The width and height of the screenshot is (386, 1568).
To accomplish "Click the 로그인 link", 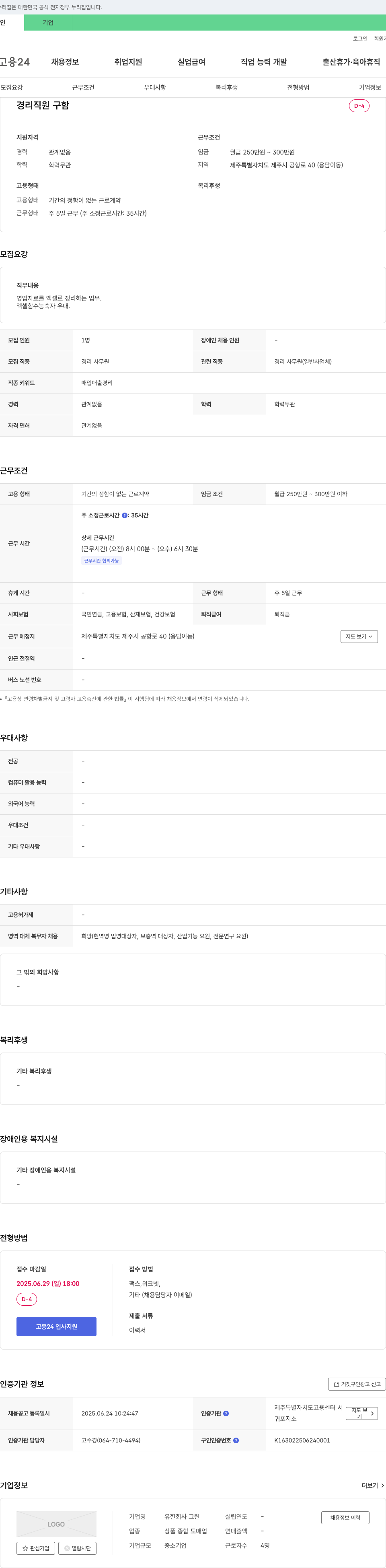I will pyautogui.click(x=360, y=39).
